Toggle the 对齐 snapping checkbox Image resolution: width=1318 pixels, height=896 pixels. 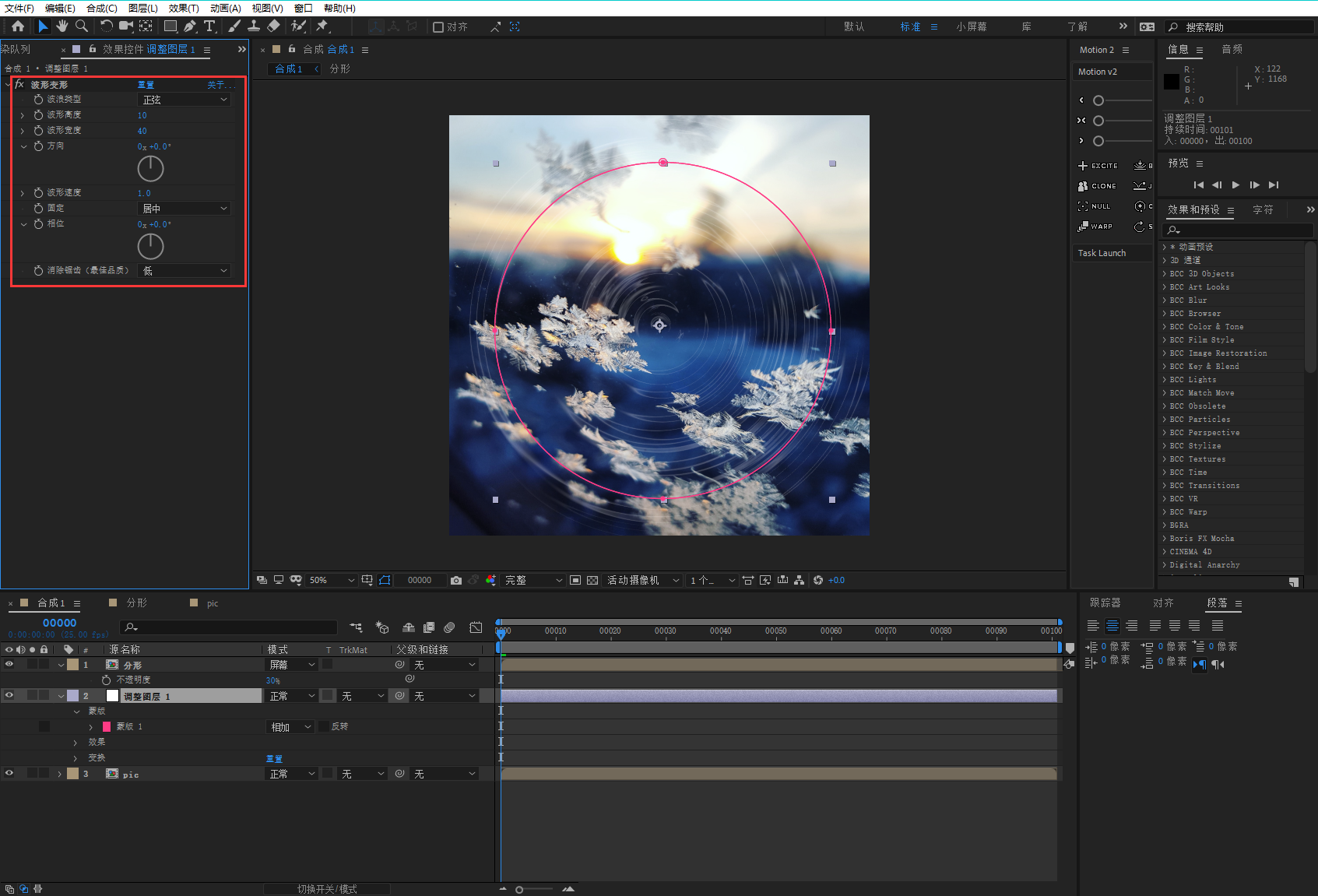click(x=438, y=27)
